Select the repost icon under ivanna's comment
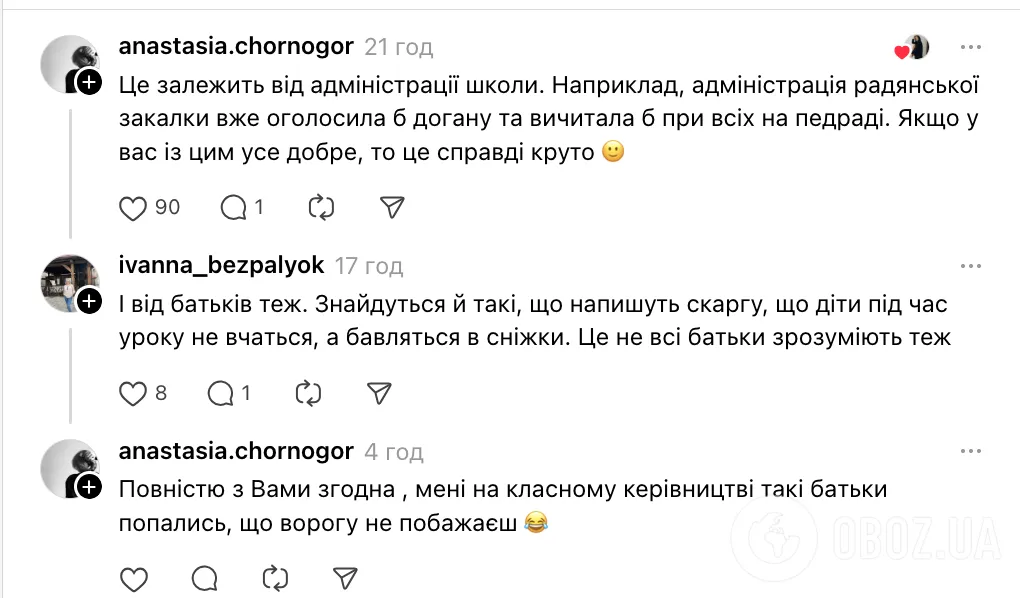The image size is (1020, 598). [308, 392]
